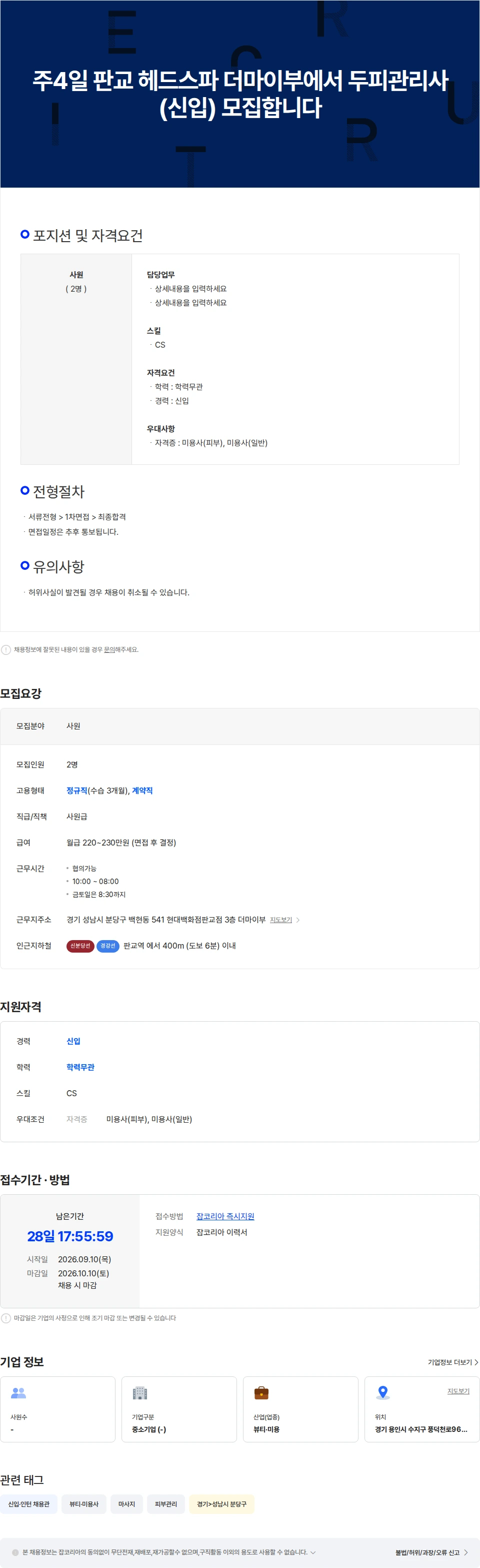This screenshot has height=1568, width=480.
Task: Click the 모집요강 section heading
Action: [x=20, y=693]
